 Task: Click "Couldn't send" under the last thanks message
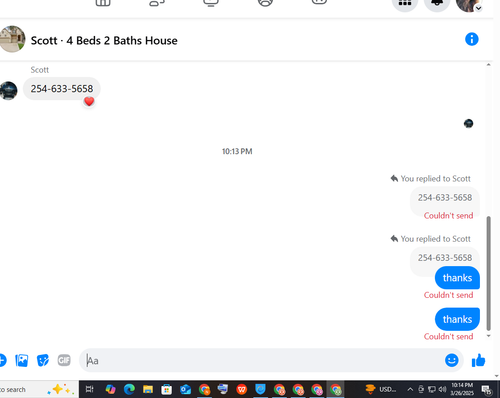[x=448, y=336]
